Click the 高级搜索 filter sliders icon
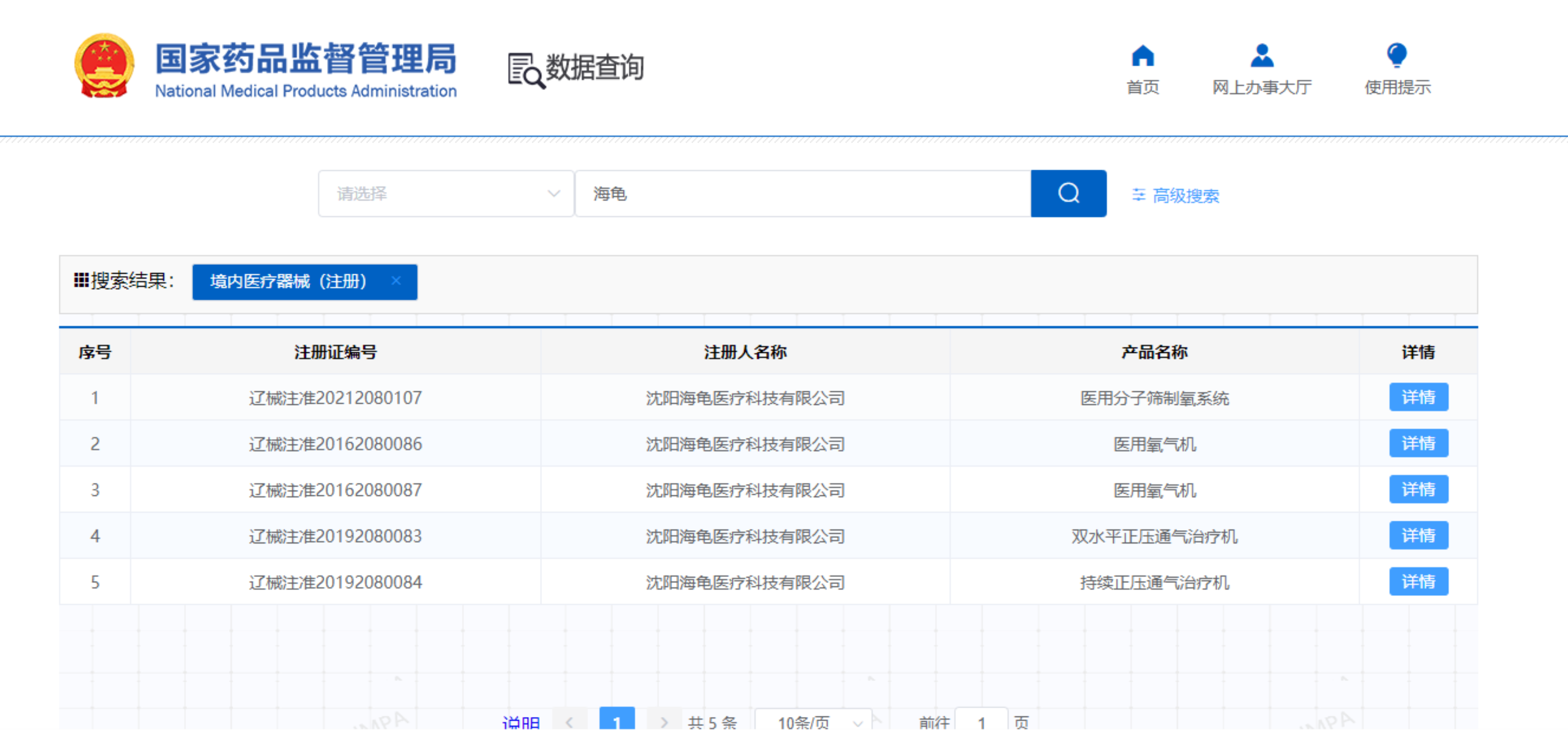The height and width of the screenshot is (730, 1568). click(1138, 195)
